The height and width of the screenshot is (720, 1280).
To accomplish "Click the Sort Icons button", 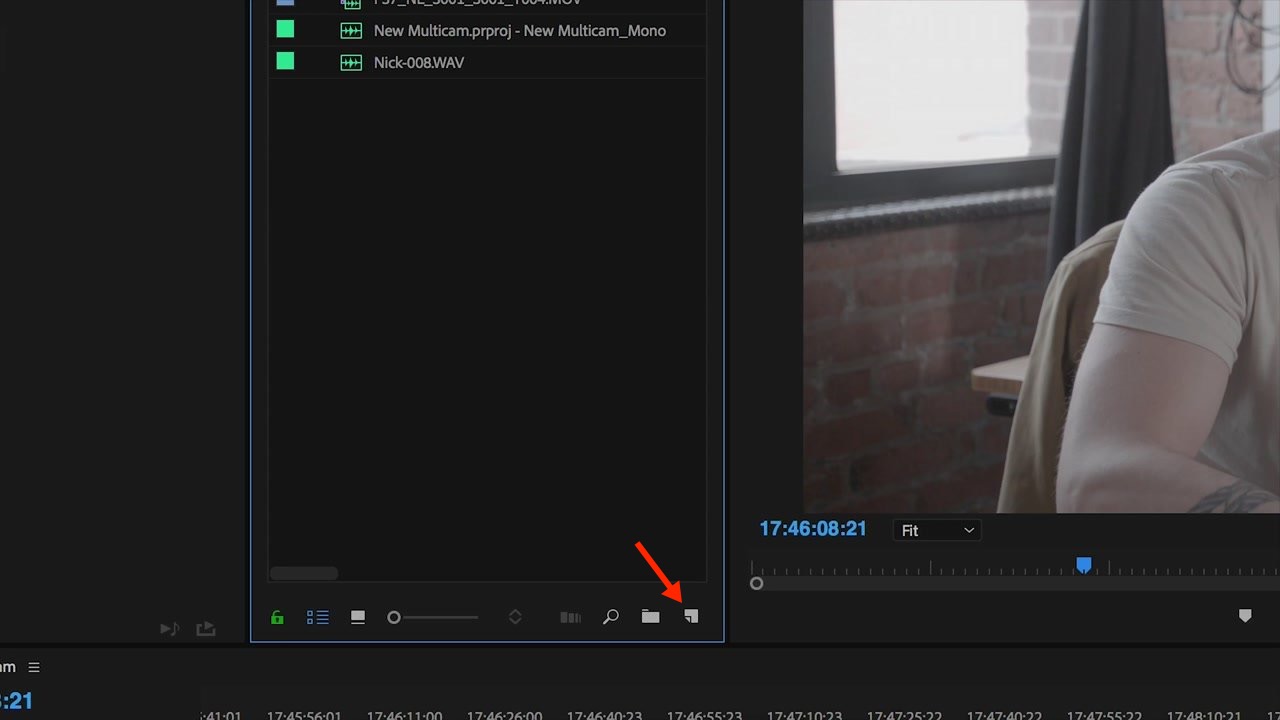I will [515, 617].
